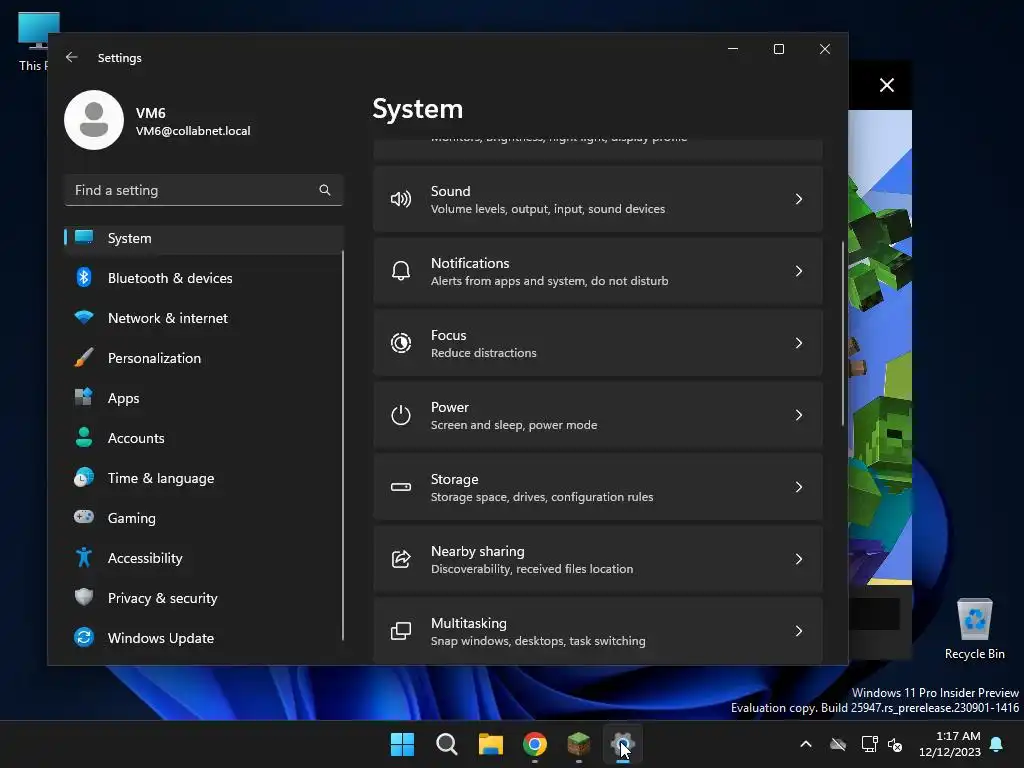Open Notifications settings page
1024x768 pixels.
pos(598,271)
